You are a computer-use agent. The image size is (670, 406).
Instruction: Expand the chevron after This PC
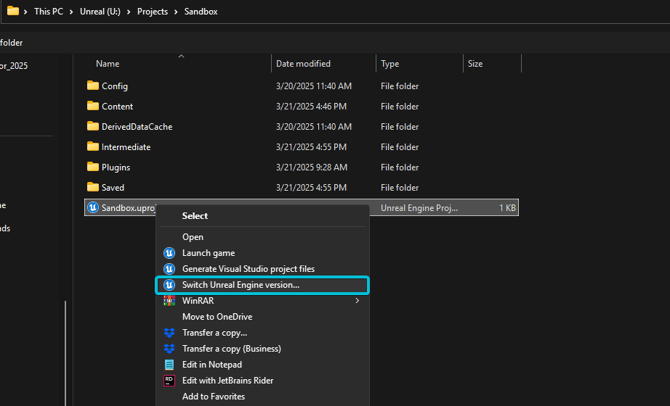coord(71,12)
